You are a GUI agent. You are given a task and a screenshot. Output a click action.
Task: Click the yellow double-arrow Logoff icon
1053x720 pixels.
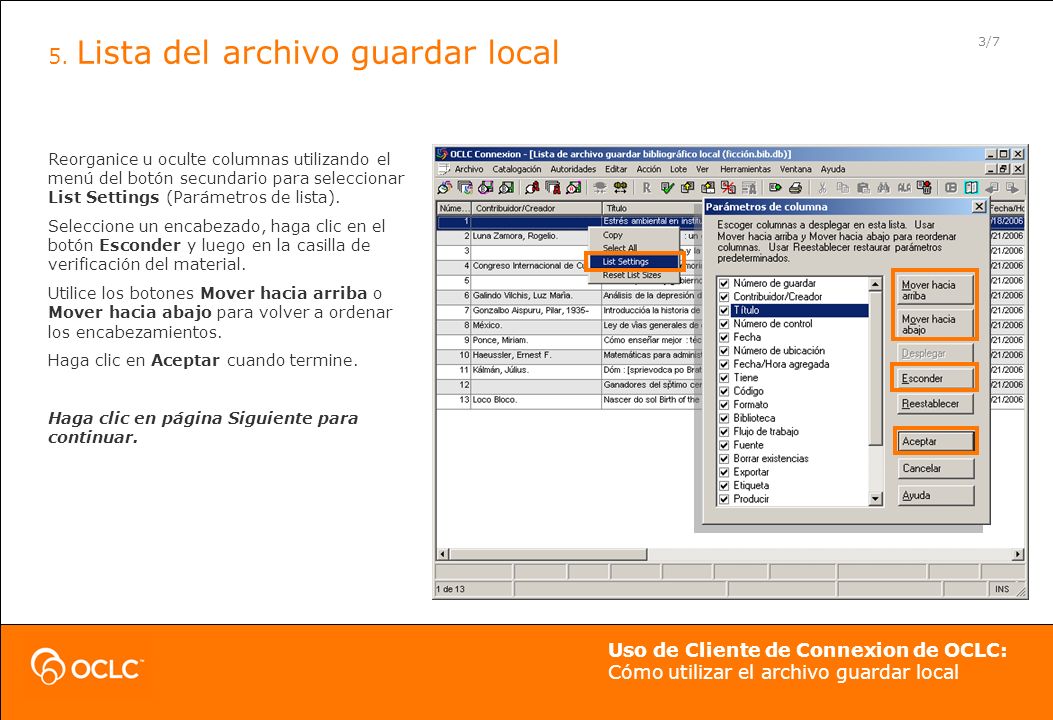(620, 187)
